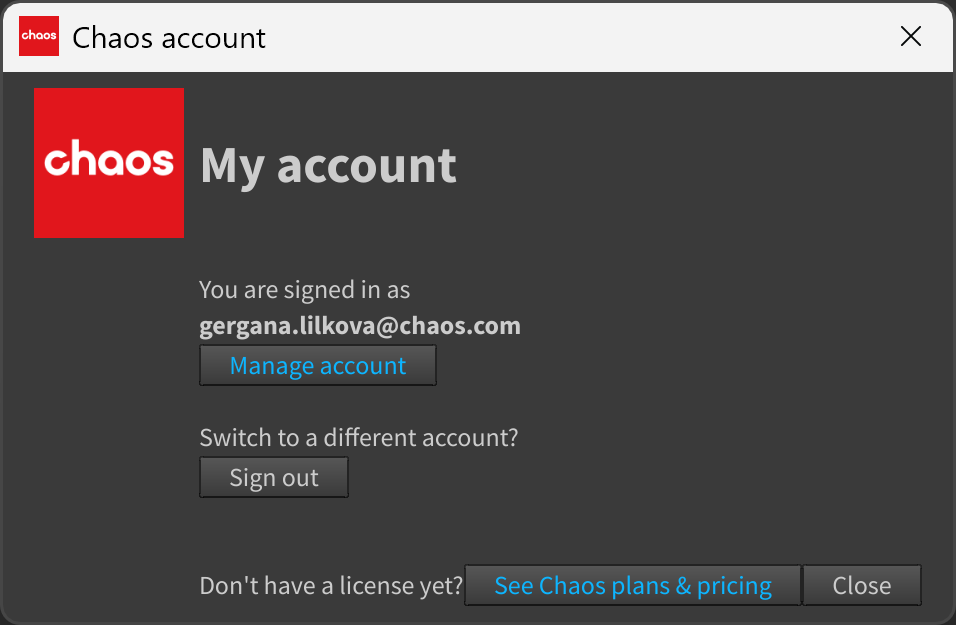The width and height of the screenshot is (956, 625).
Task: Close the dialog with the X icon
Action: (911, 37)
